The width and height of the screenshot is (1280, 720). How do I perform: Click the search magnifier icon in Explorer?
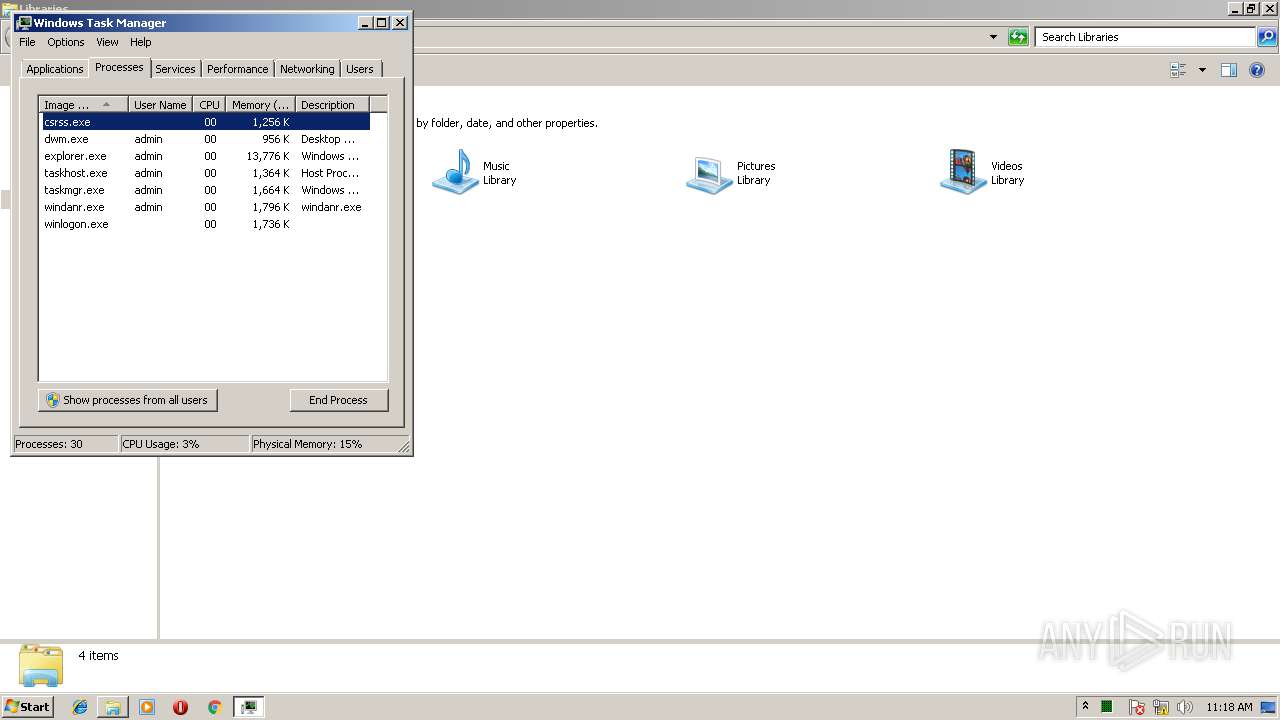click(1267, 37)
